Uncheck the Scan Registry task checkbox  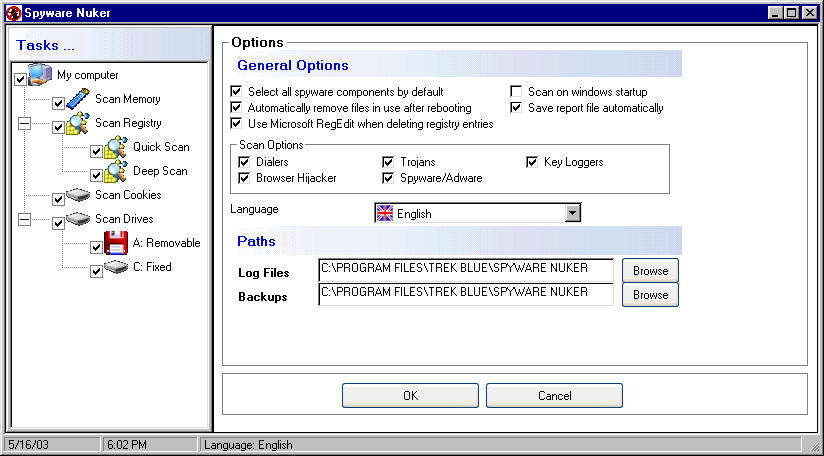tap(58, 128)
